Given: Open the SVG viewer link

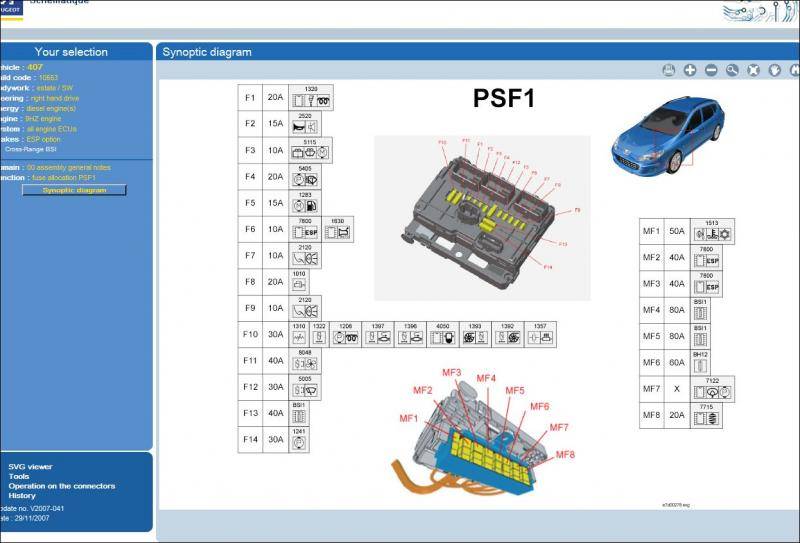Looking at the screenshot, I should 30,466.
